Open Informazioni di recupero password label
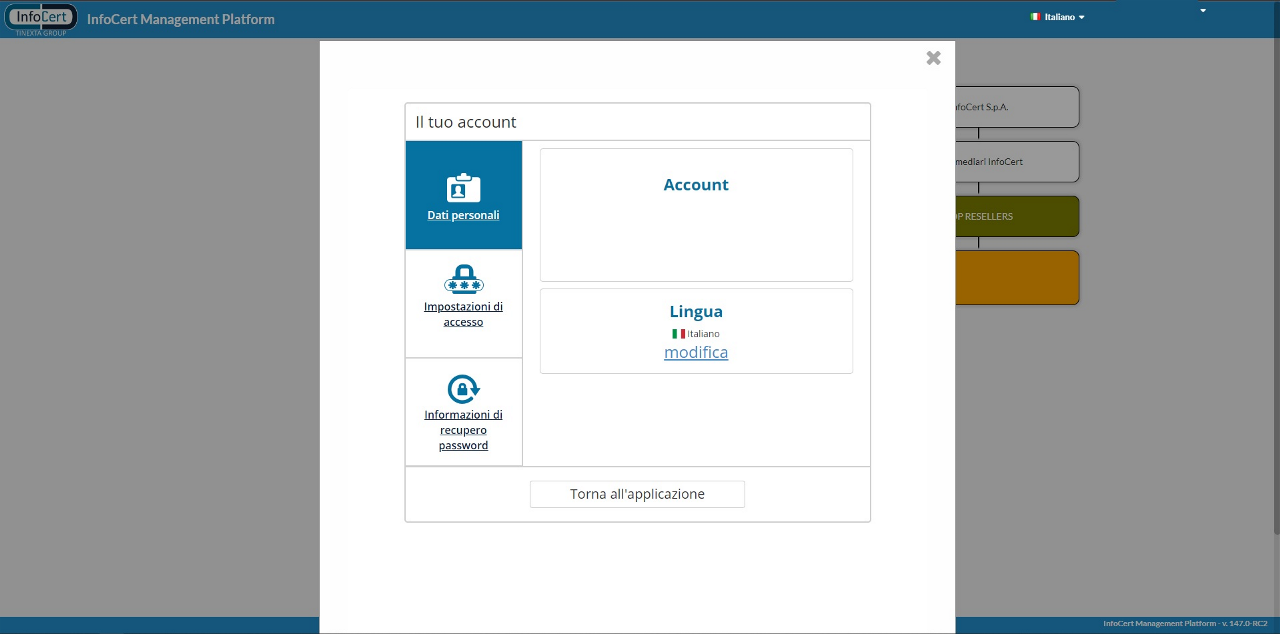Viewport: 1280px width, 634px height. coord(463,430)
